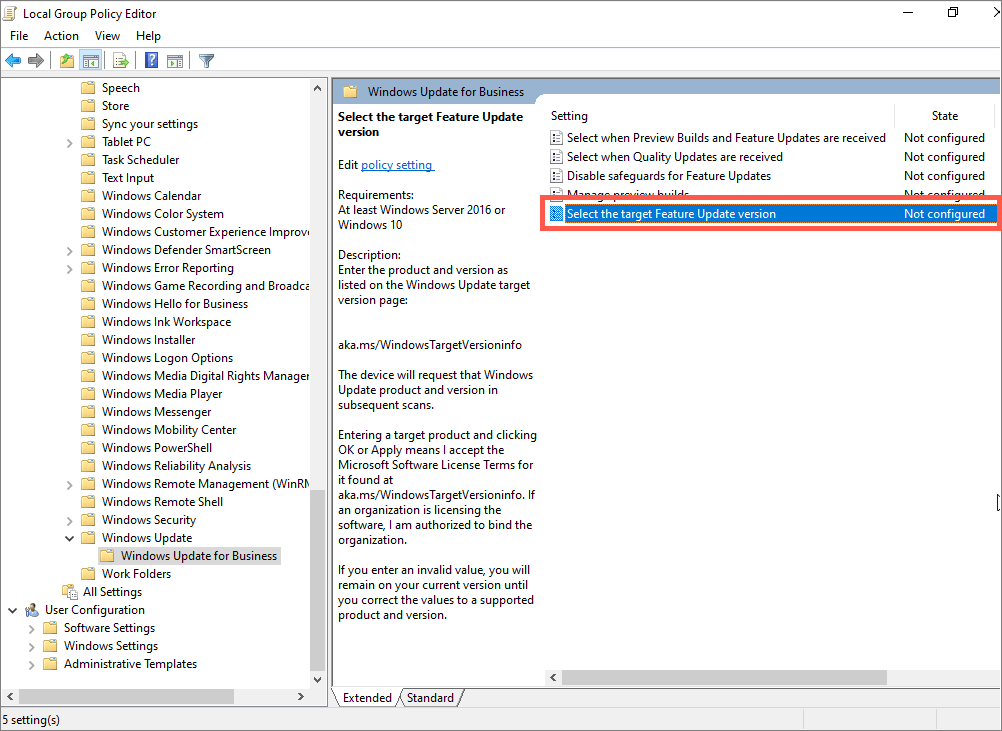
Task: Click the Local Group Policy Editor title icon
Action: [10, 13]
